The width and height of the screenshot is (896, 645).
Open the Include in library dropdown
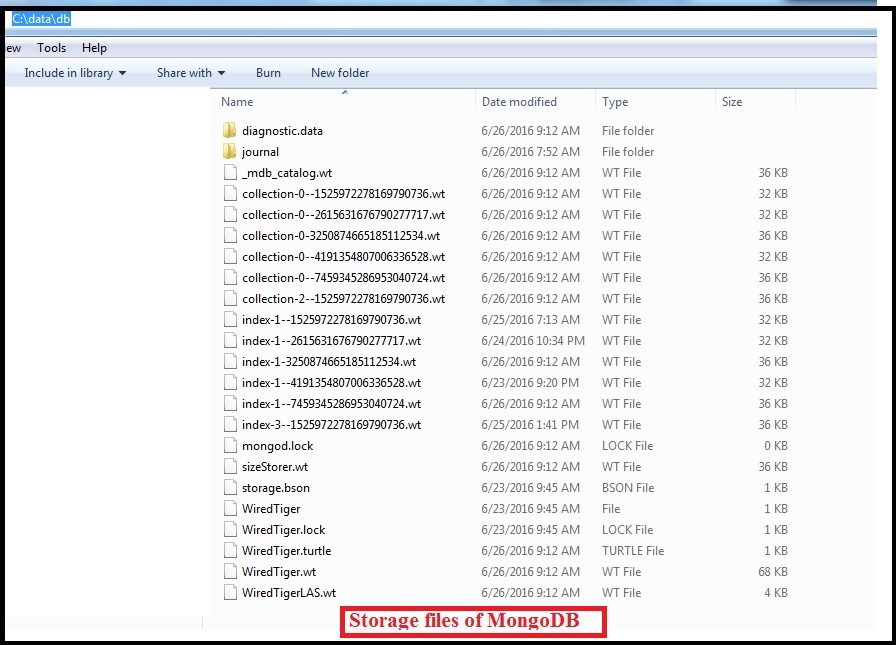tap(75, 73)
